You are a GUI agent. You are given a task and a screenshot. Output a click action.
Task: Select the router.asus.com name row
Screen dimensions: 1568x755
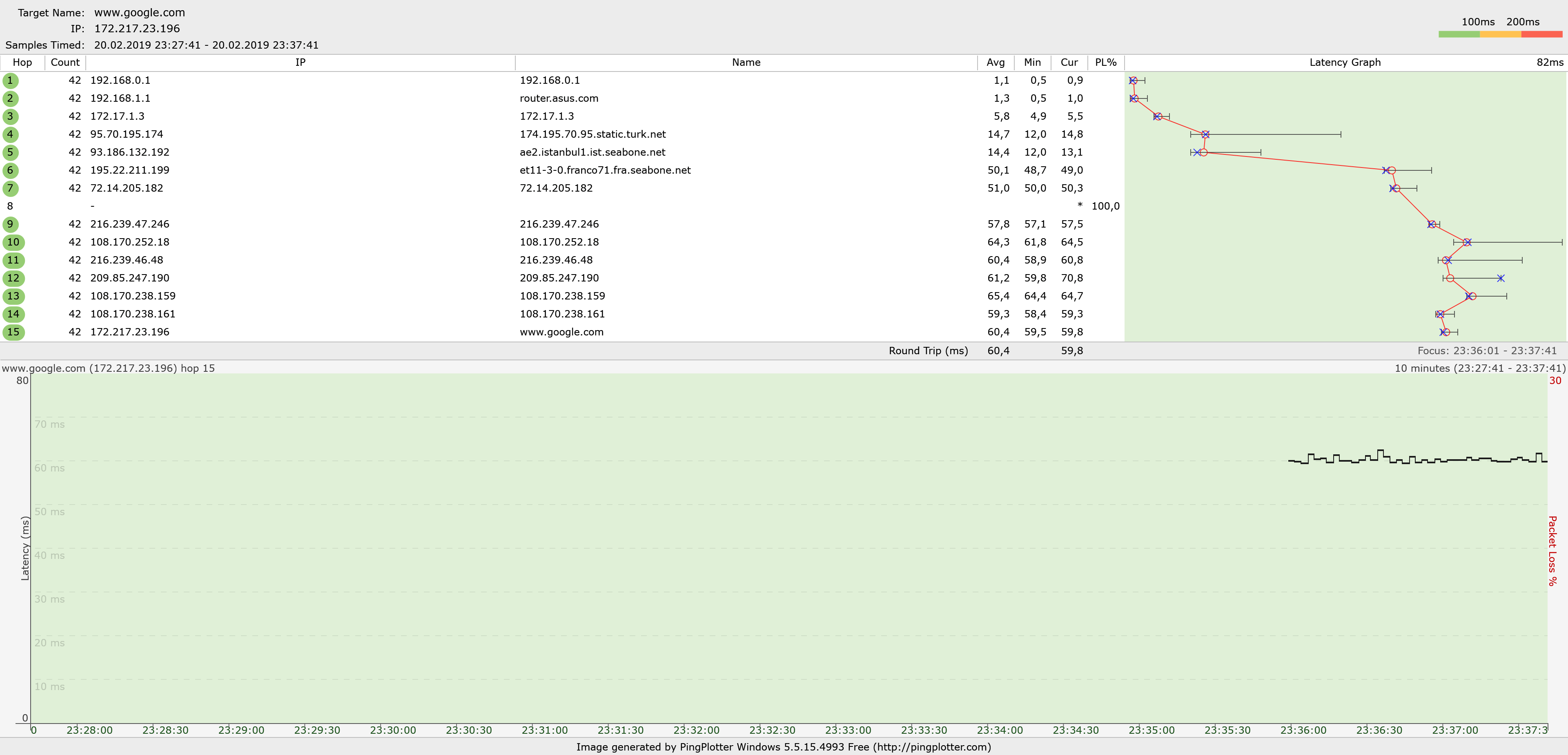559,98
